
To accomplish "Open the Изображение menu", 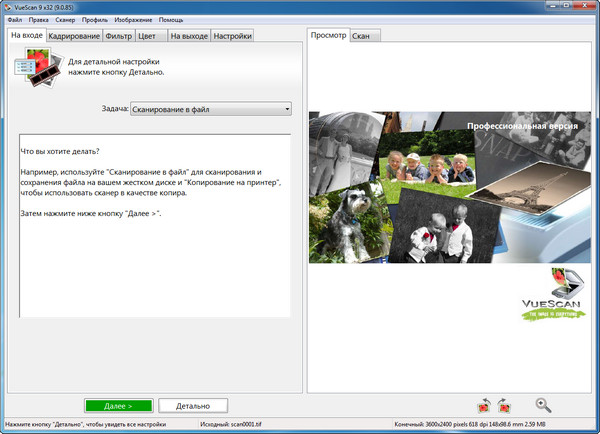I will coord(132,20).
